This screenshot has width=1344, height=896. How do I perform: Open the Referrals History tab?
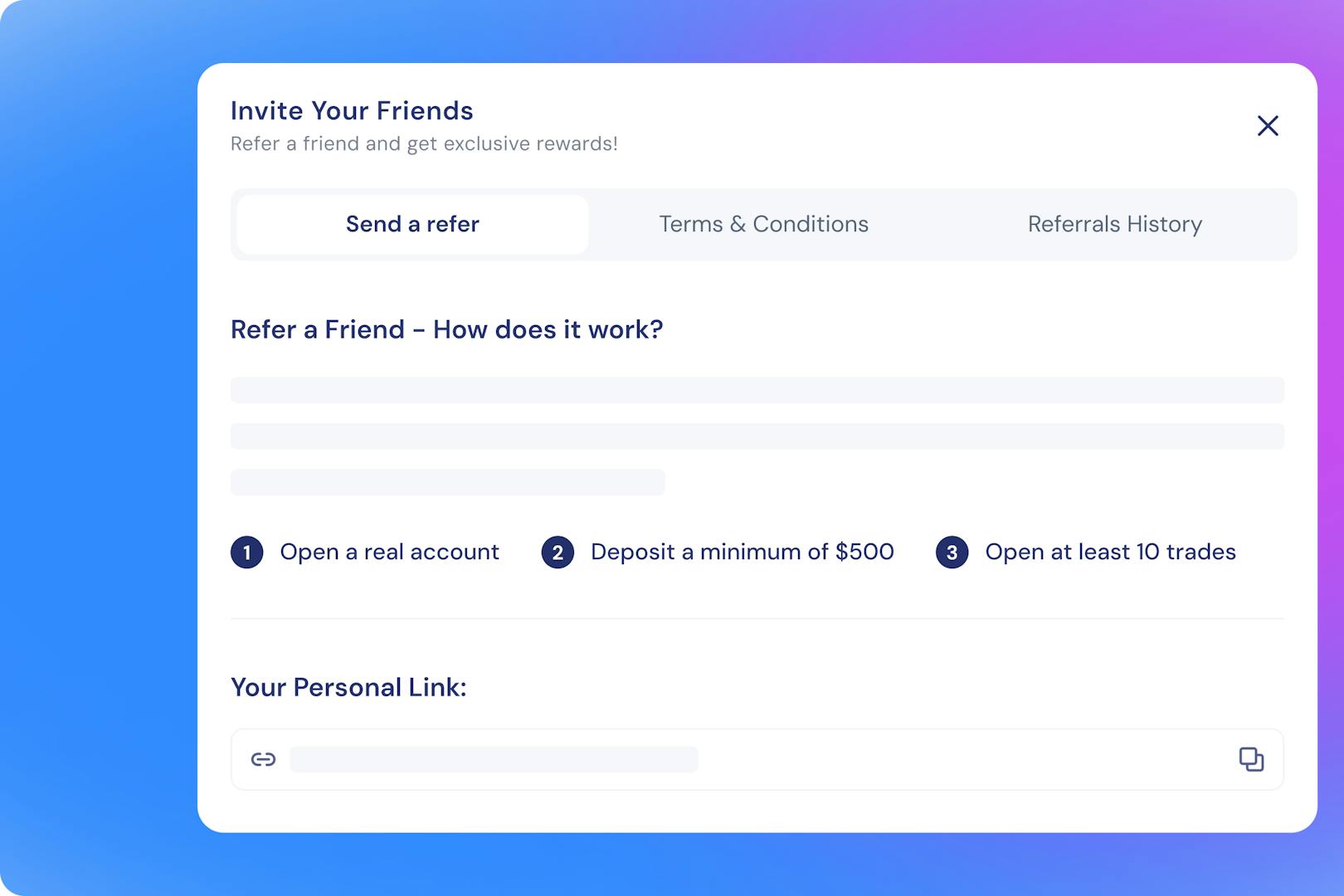pyautogui.click(x=1115, y=224)
